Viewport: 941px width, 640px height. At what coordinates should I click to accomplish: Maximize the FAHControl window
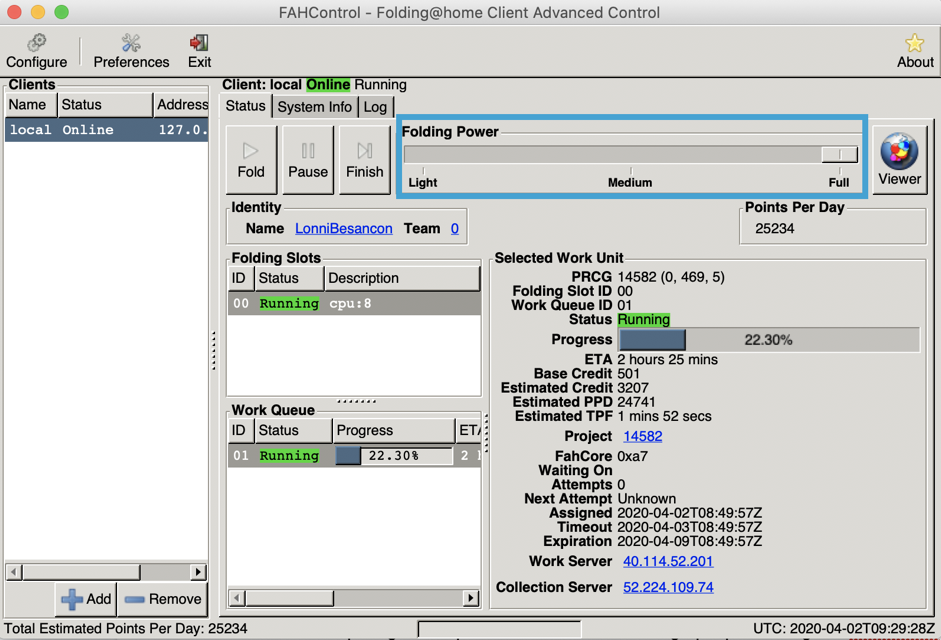61,12
